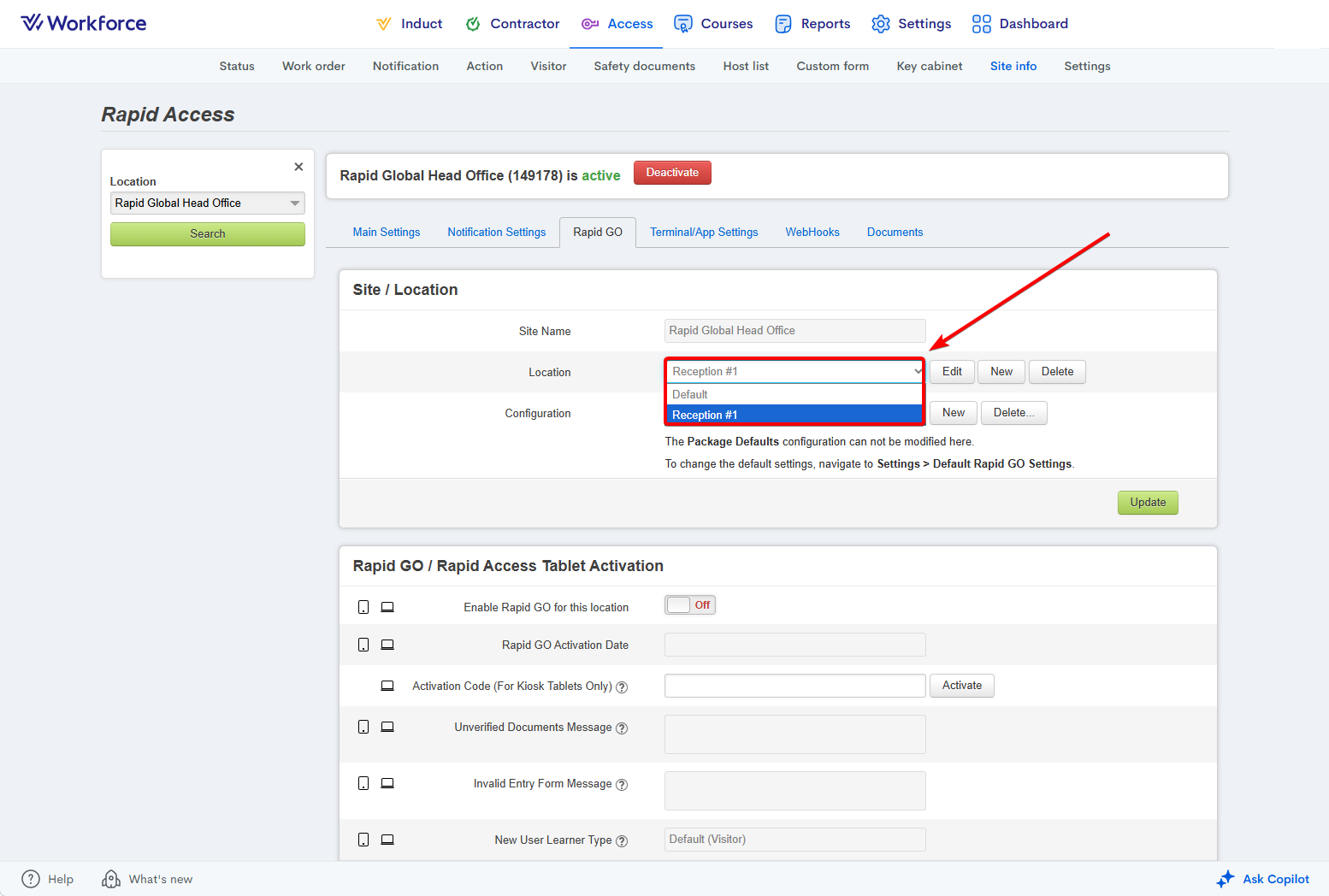Click the red Deactivate button
This screenshot has height=896, width=1329.
point(672,173)
